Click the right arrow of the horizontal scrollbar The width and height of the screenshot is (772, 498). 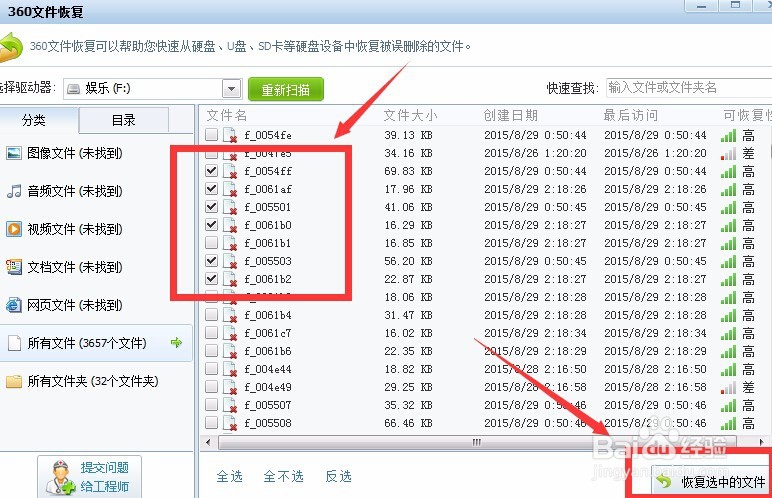pyautogui.click(x=762, y=442)
